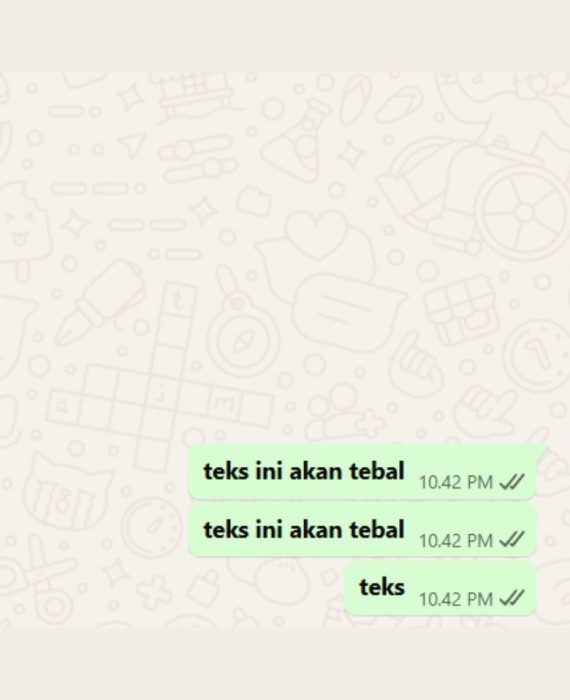Viewport: 570px width, 700px height.
Task: Click the 10.42 PM timestamp on the first message
Action: tap(456, 483)
